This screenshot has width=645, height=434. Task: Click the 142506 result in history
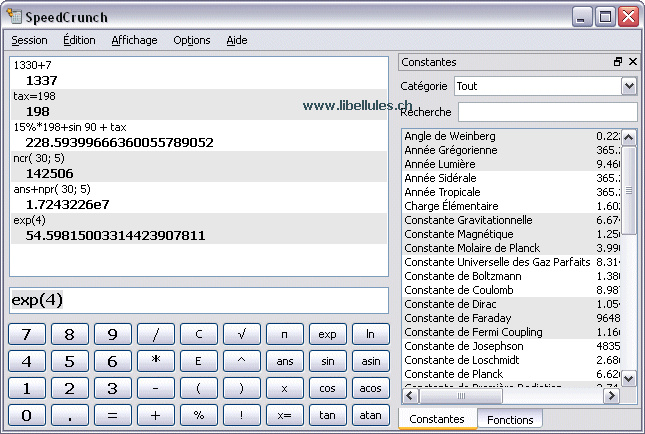coord(49,174)
